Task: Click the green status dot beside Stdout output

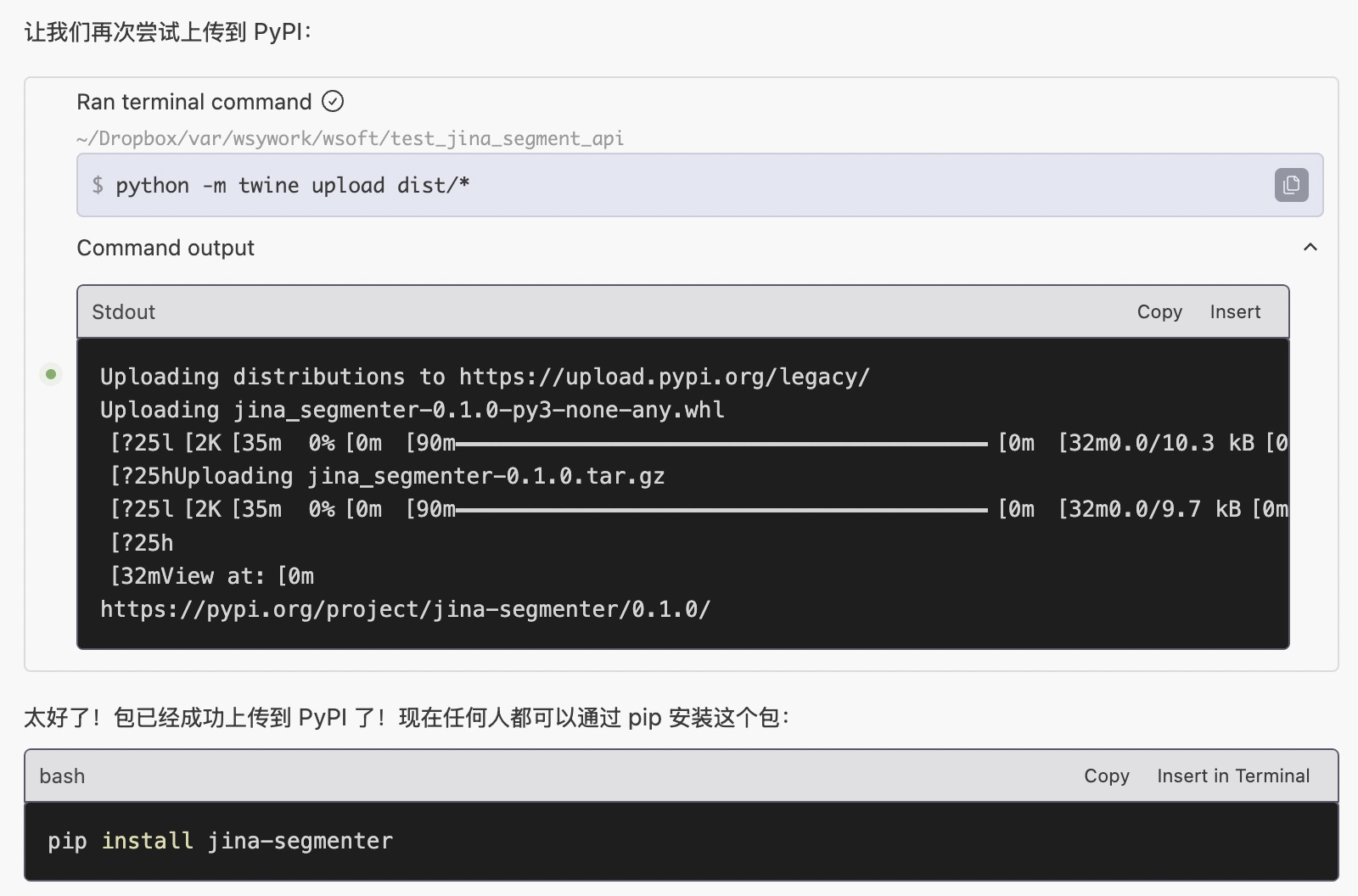Action: [51, 374]
